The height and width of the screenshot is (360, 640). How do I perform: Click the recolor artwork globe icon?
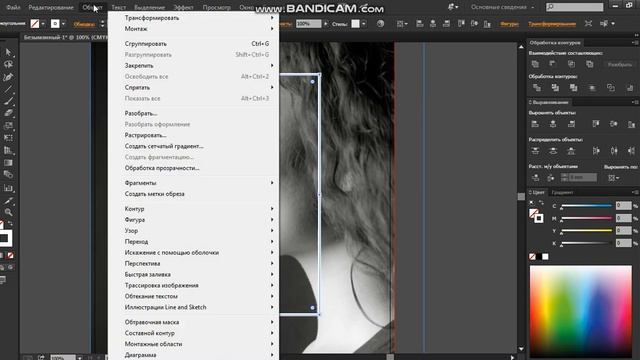380,24
